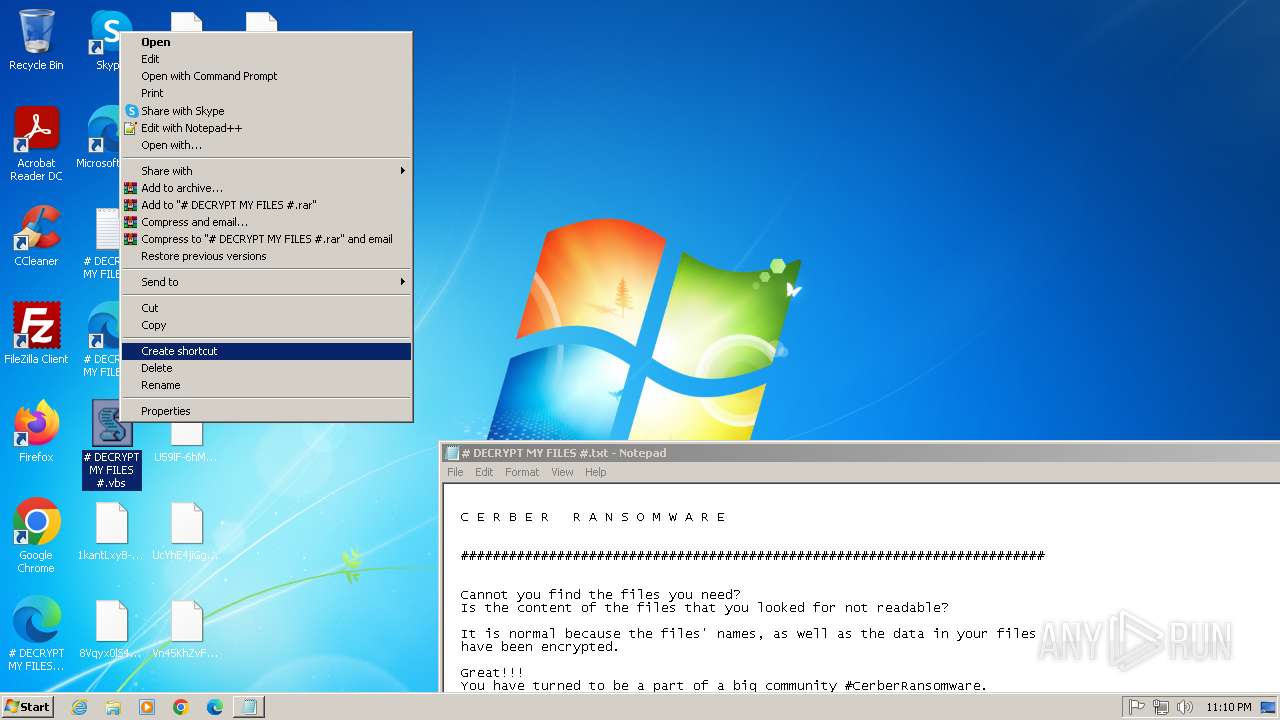1280x720 pixels.
Task: Select the Firefox desktop shortcut
Action: pyautogui.click(x=36, y=432)
